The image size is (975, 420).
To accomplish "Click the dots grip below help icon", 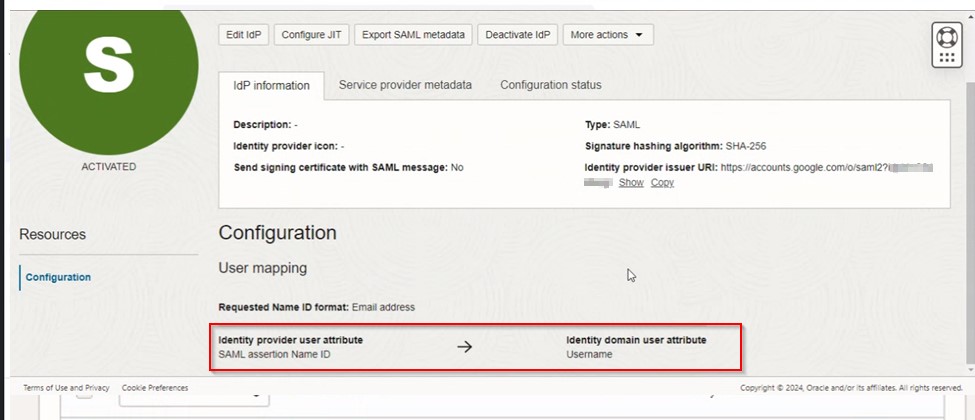I will [946, 56].
